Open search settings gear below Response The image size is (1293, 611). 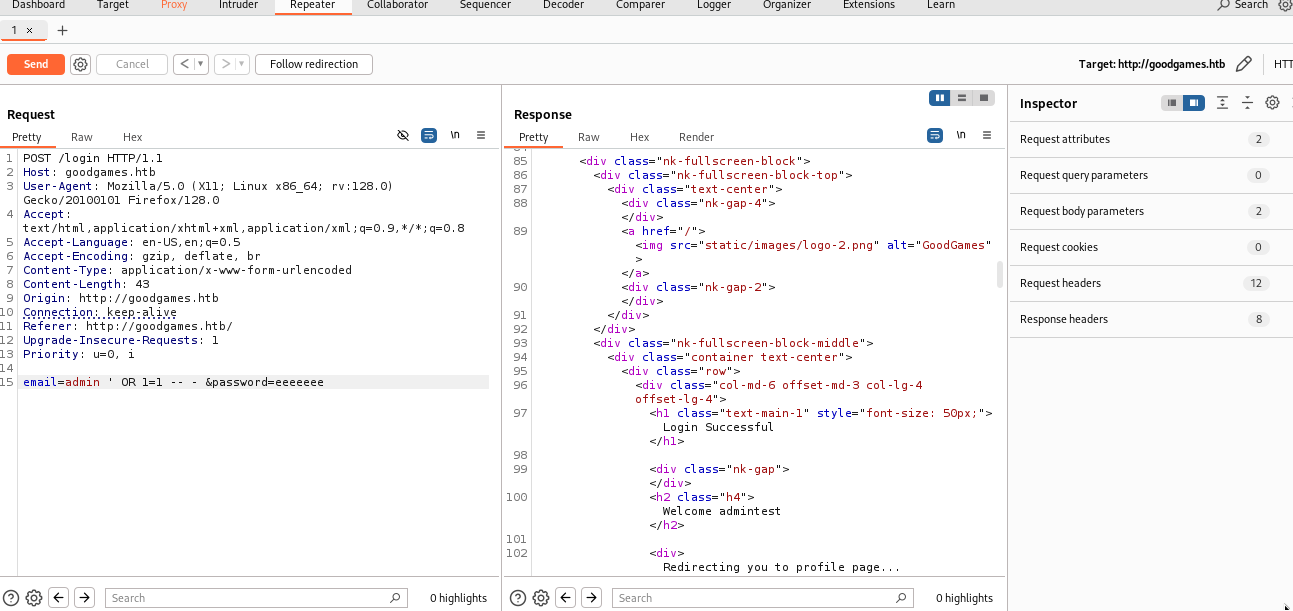(541, 598)
